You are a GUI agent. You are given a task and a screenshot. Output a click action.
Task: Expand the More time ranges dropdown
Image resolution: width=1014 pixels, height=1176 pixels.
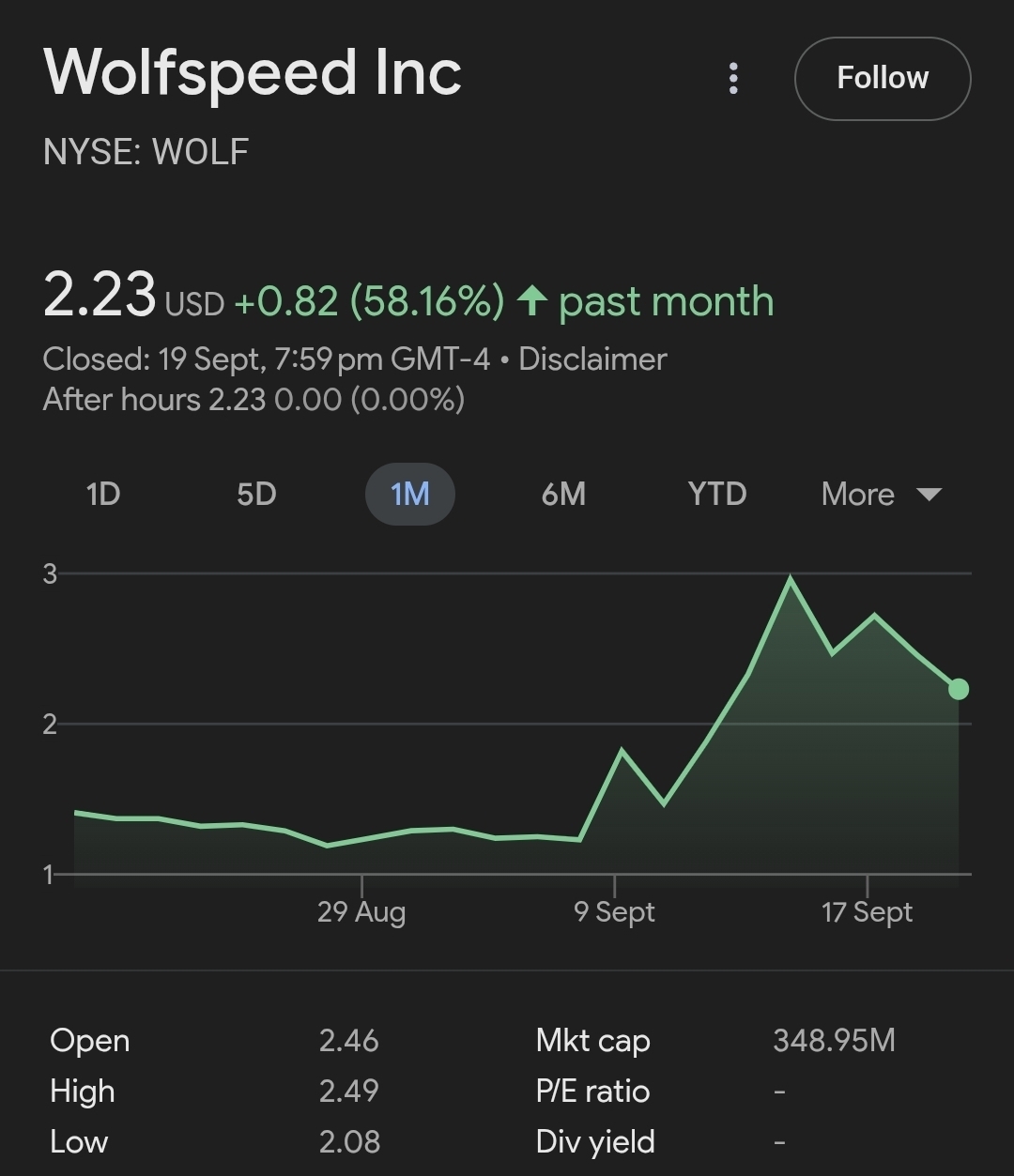(x=858, y=494)
